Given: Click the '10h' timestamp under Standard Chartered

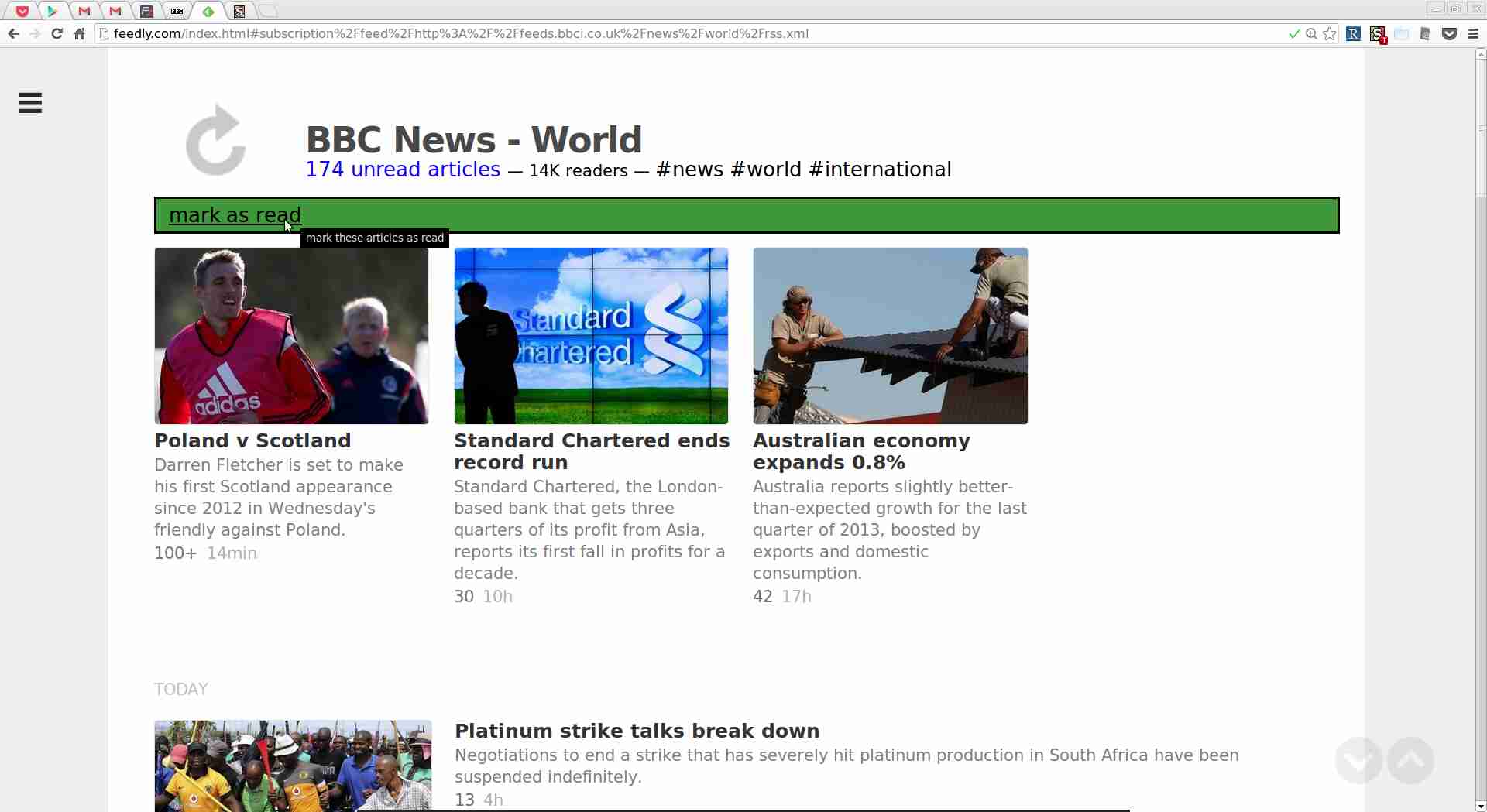Looking at the screenshot, I should pyautogui.click(x=497, y=597).
